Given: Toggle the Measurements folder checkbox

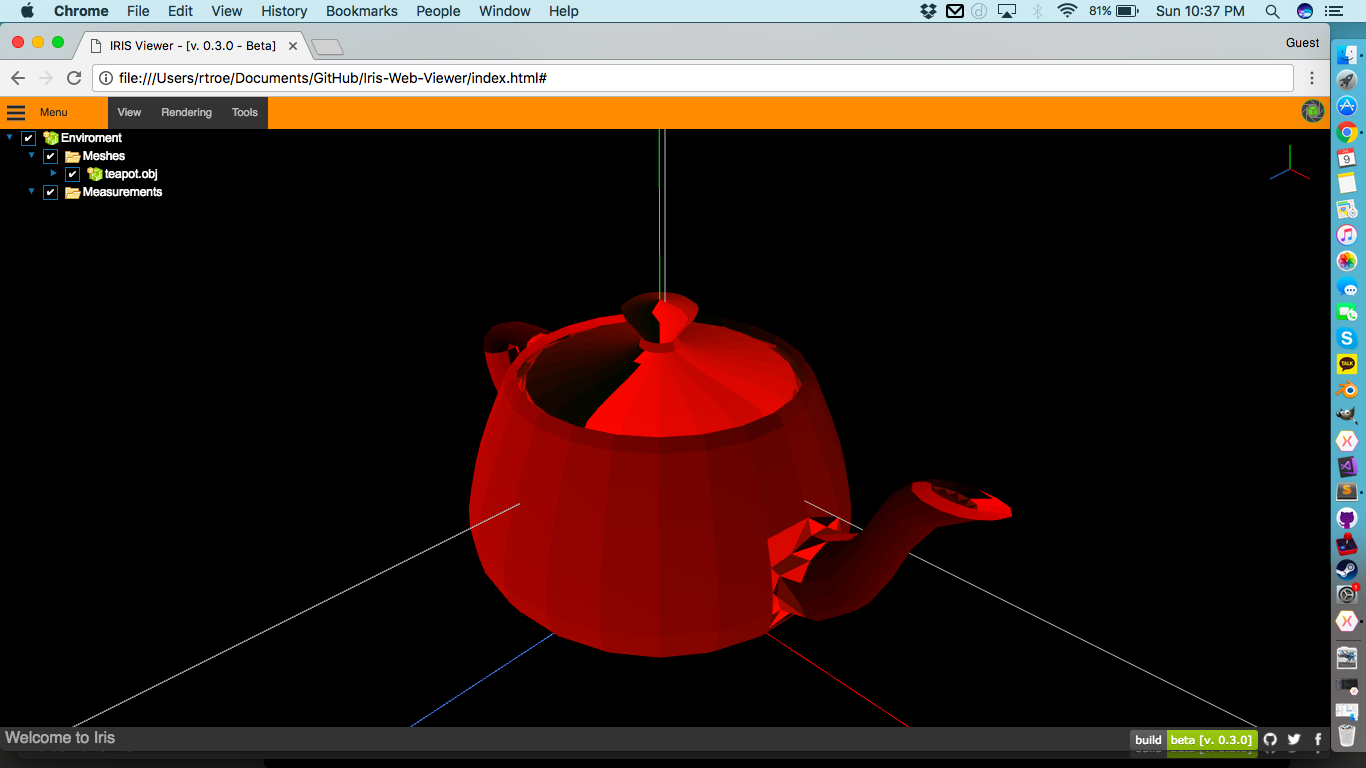Looking at the screenshot, I should coord(51,192).
